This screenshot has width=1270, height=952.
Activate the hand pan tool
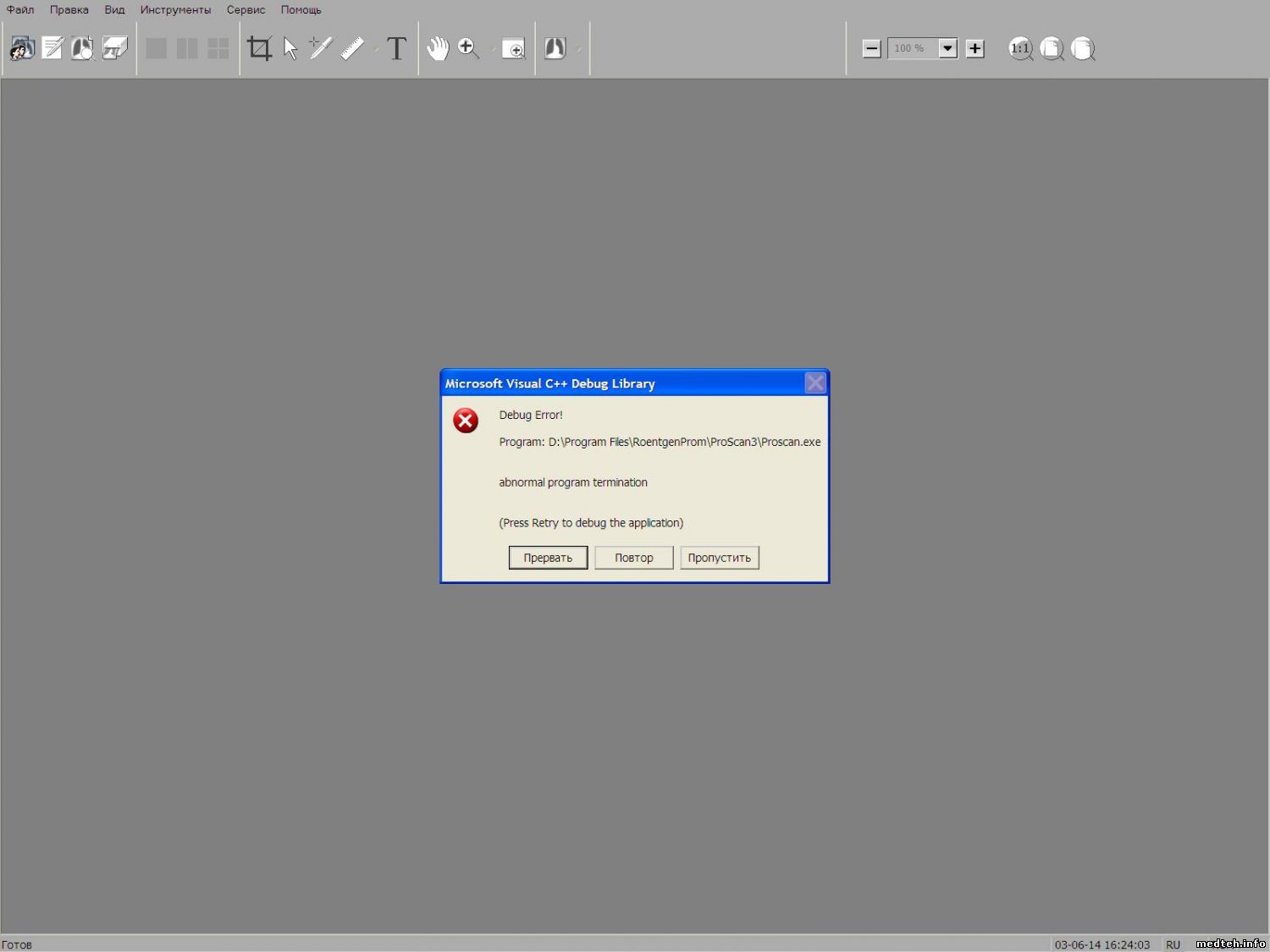(438, 48)
